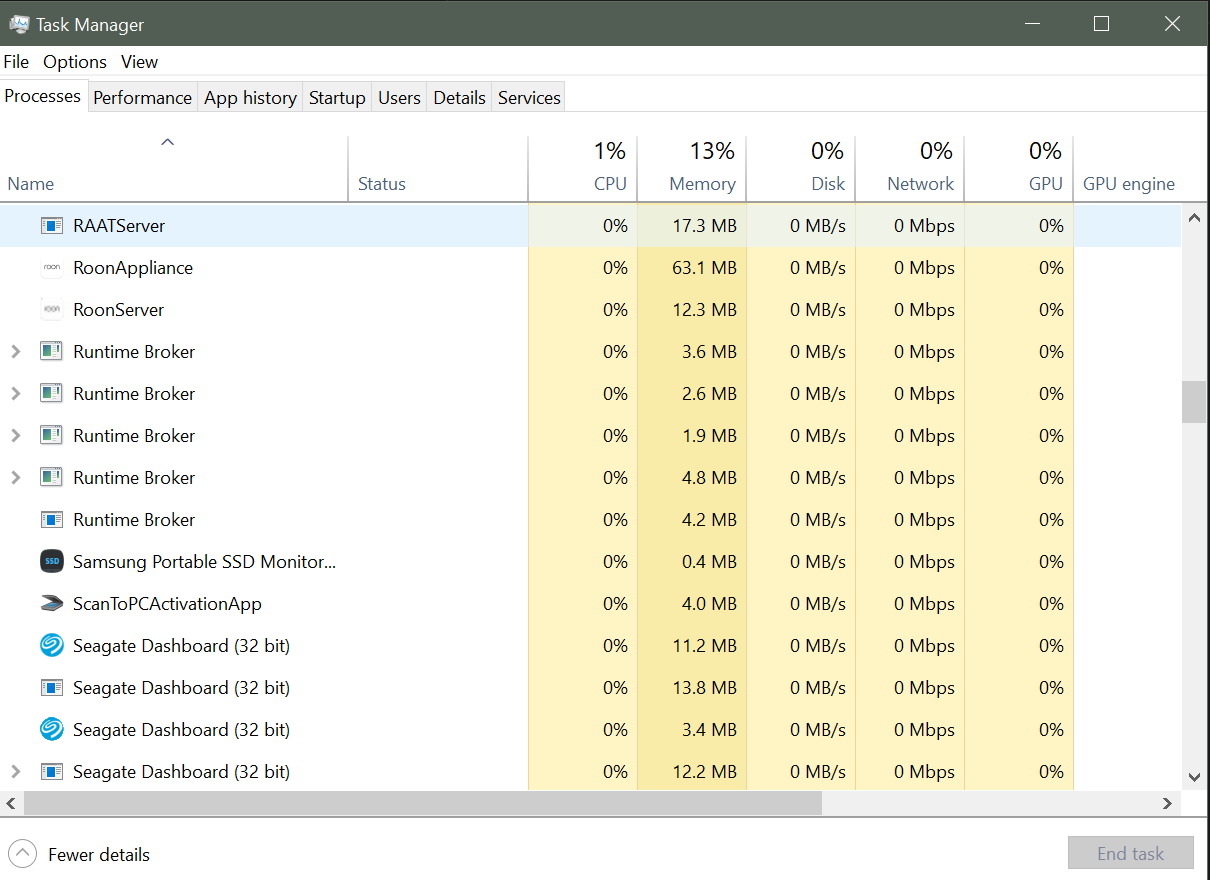Open the Details tab
1210x880 pixels.
point(459,97)
